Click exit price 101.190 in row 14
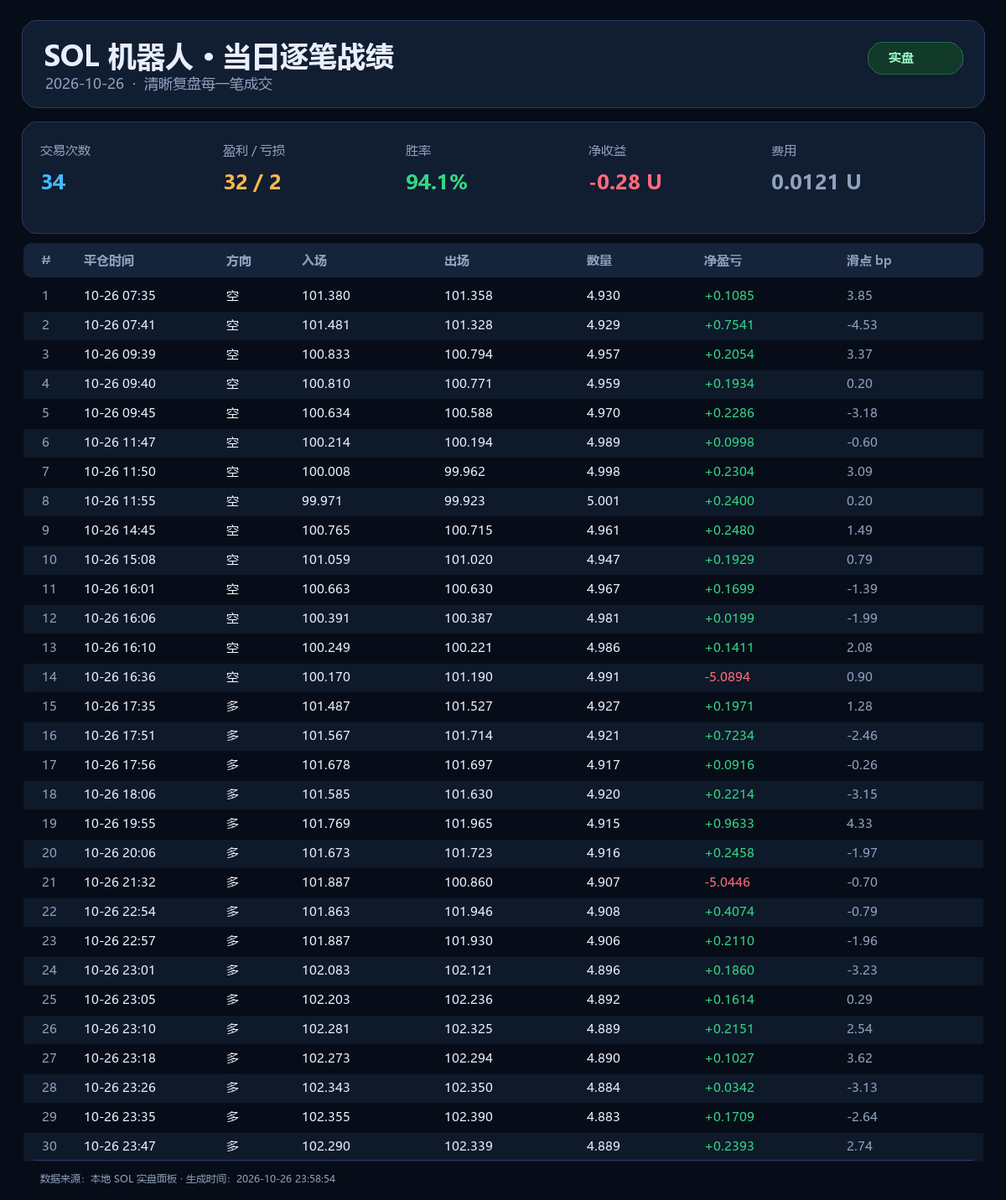 [x=468, y=677]
